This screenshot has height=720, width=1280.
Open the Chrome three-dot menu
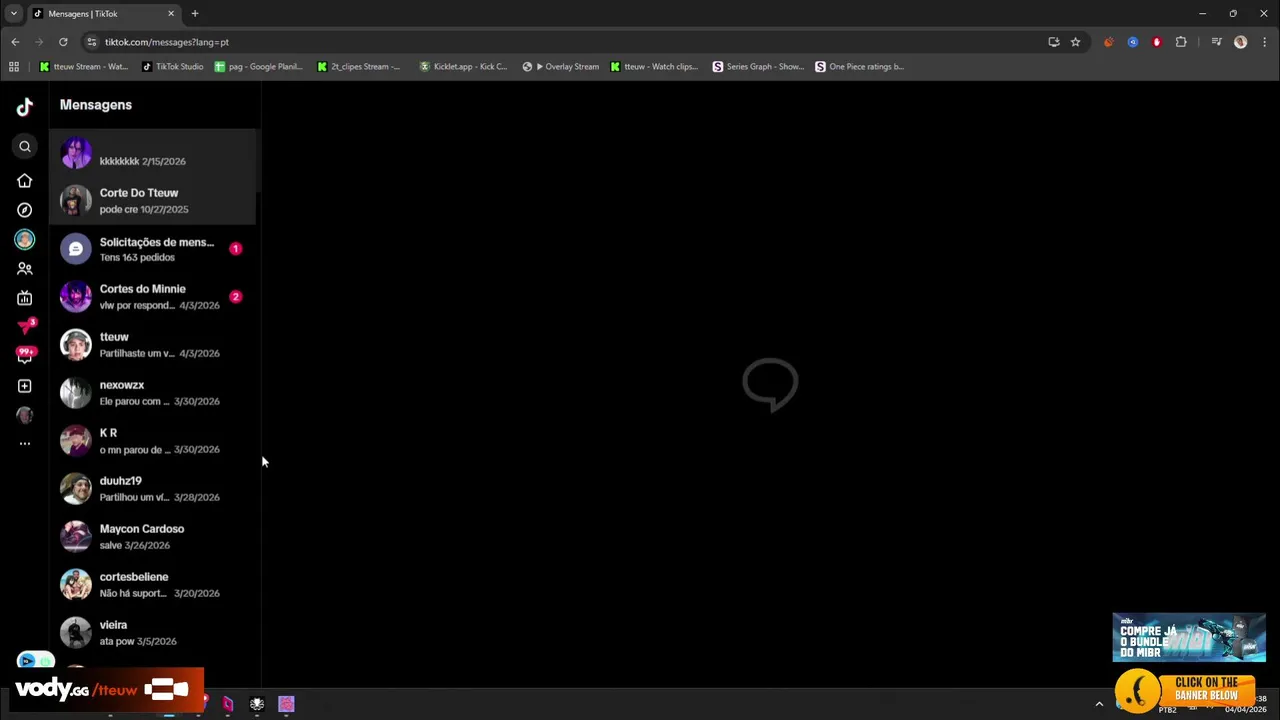pyautogui.click(x=1265, y=42)
